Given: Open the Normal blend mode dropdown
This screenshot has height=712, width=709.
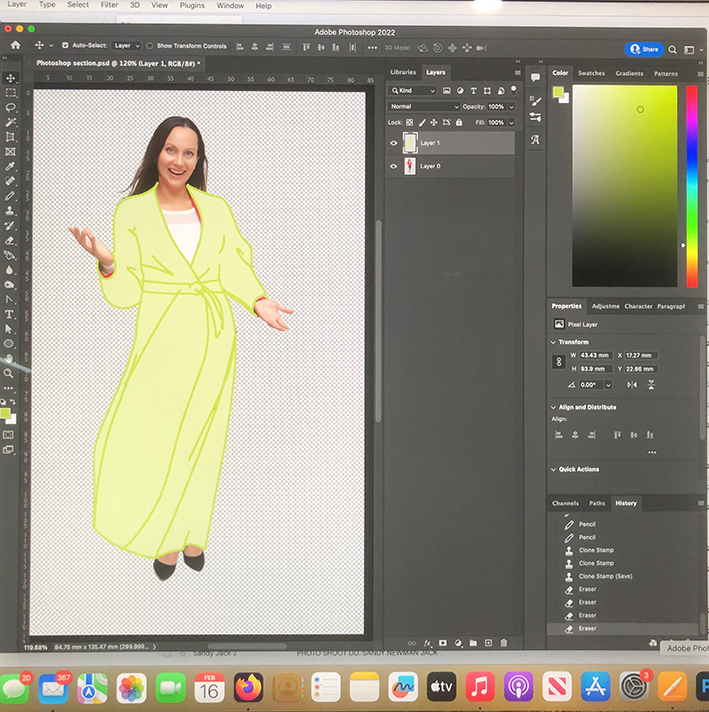Looking at the screenshot, I should [x=424, y=106].
